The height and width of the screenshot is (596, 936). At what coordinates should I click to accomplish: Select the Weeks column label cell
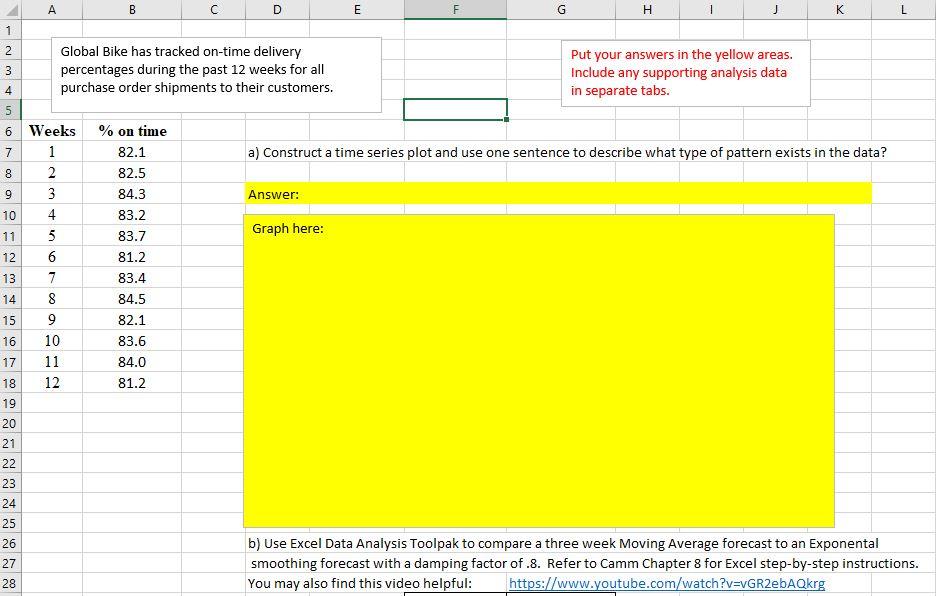tap(51, 131)
